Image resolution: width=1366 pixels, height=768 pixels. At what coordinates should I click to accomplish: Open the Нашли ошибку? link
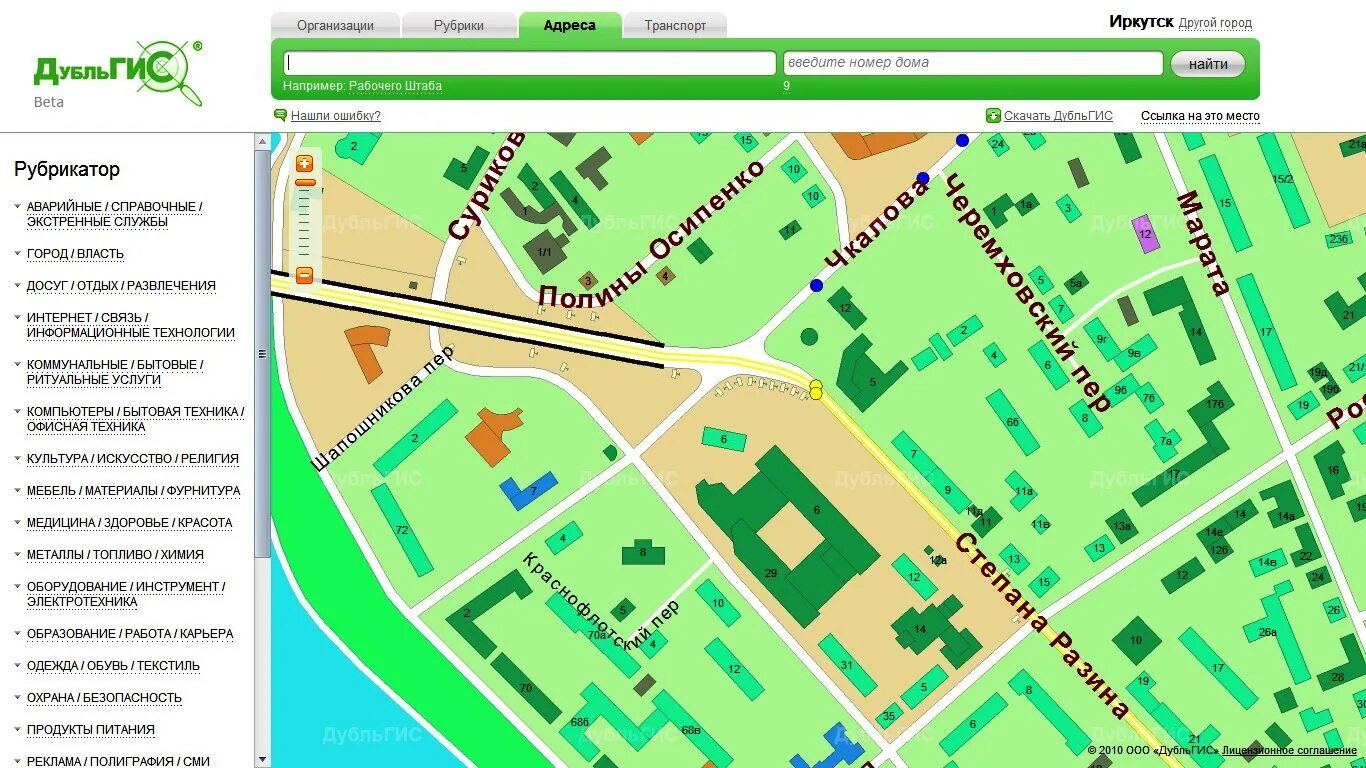[336, 116]
